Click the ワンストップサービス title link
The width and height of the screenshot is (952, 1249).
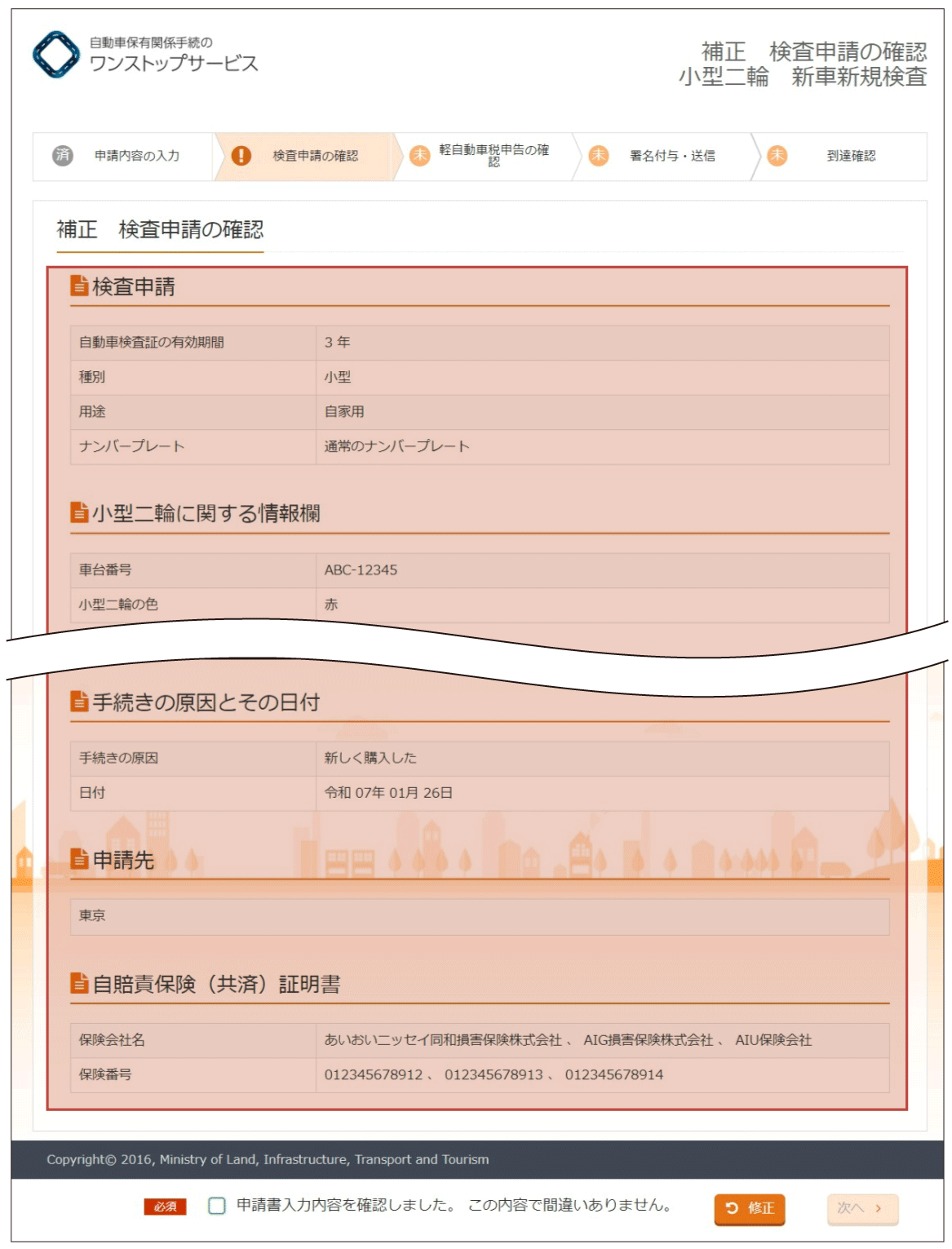pos(174,64)
